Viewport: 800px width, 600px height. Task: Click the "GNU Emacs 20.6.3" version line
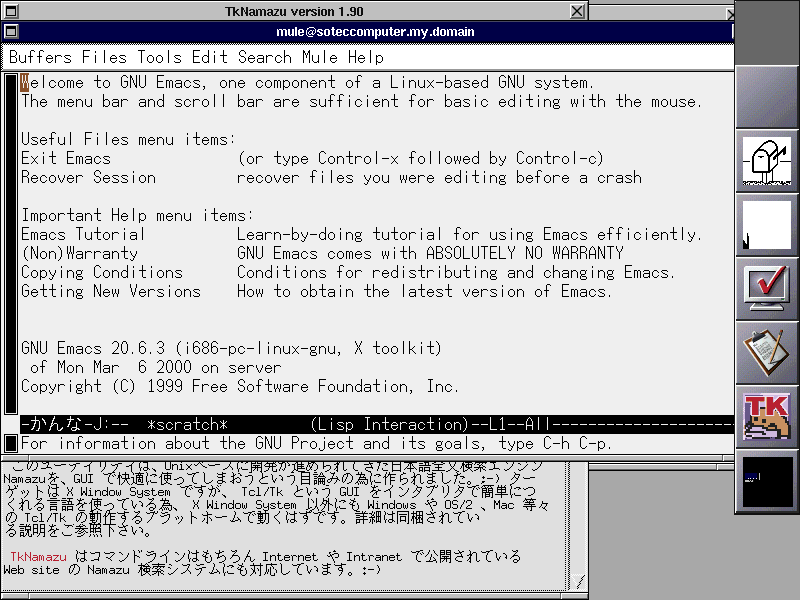click(231, 348)
